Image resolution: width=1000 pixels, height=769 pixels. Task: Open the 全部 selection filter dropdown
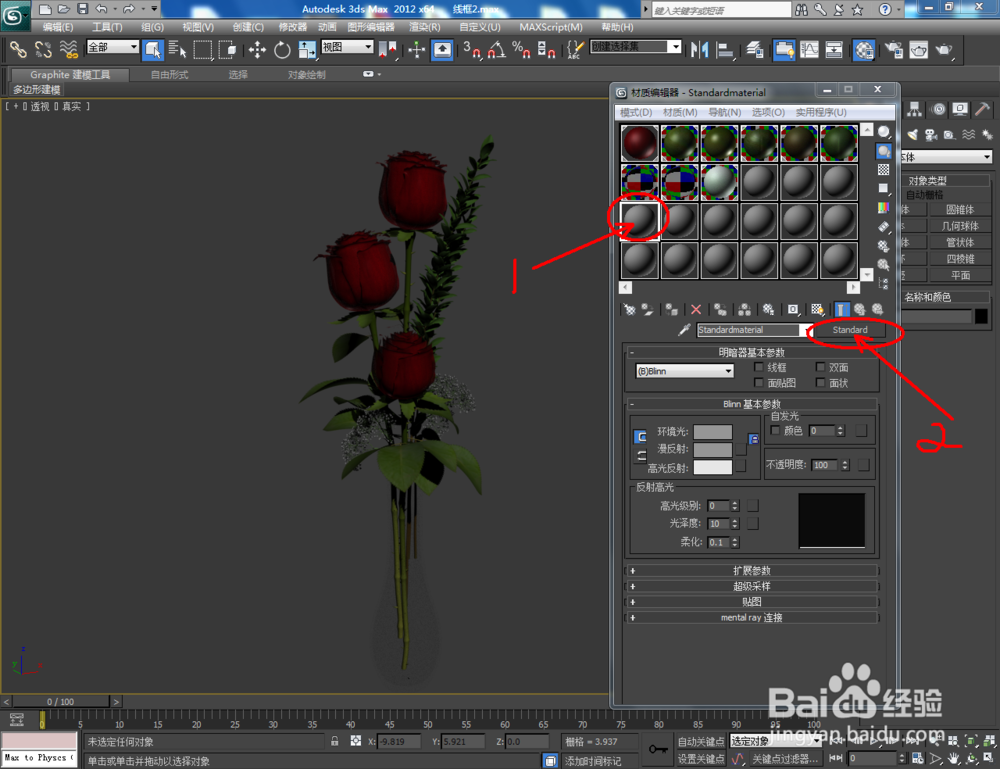coord(112,47)
